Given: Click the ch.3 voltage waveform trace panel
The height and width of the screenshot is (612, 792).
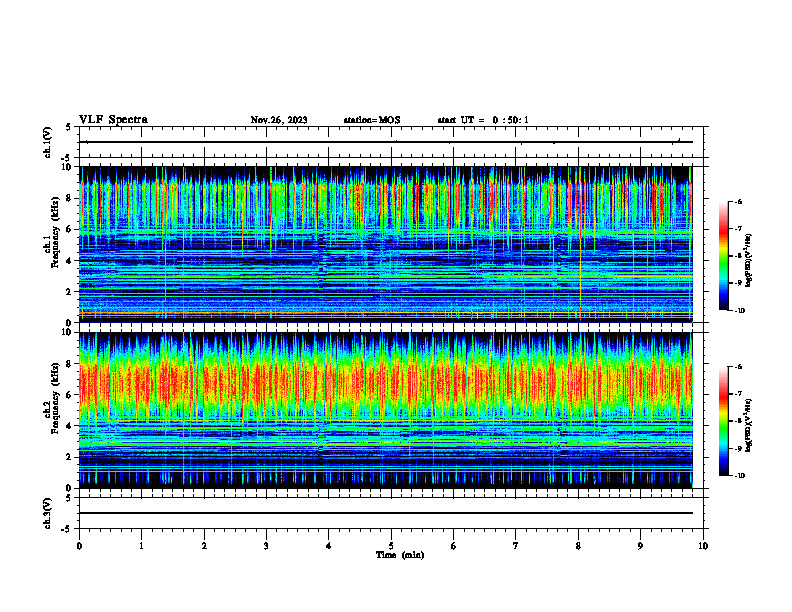Looking at the screenshot, I should point(391,513).
